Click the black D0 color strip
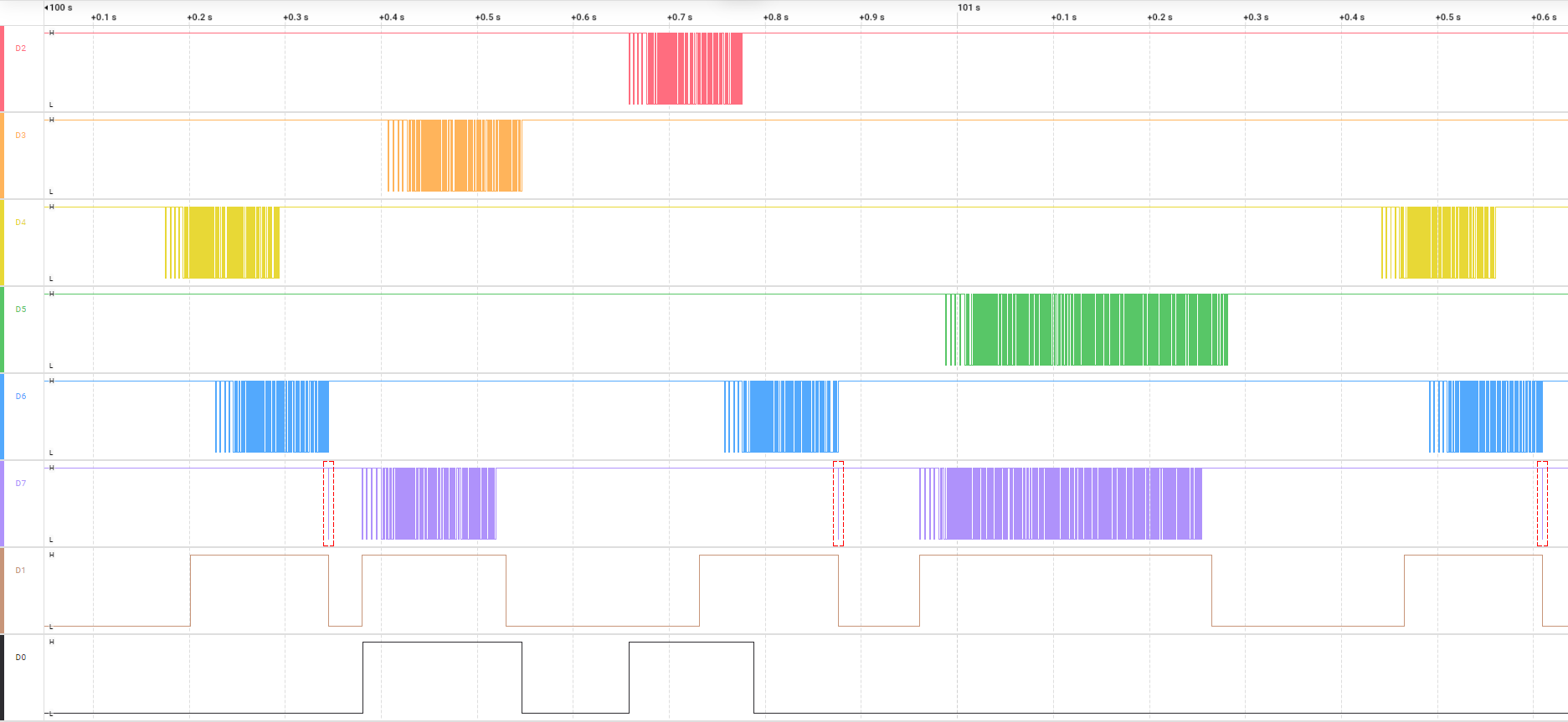 (x=2, y=678)
